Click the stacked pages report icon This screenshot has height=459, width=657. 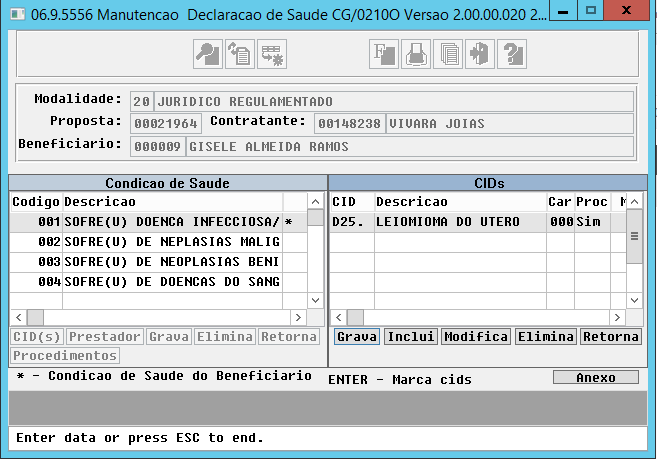[x=448, y=54]
